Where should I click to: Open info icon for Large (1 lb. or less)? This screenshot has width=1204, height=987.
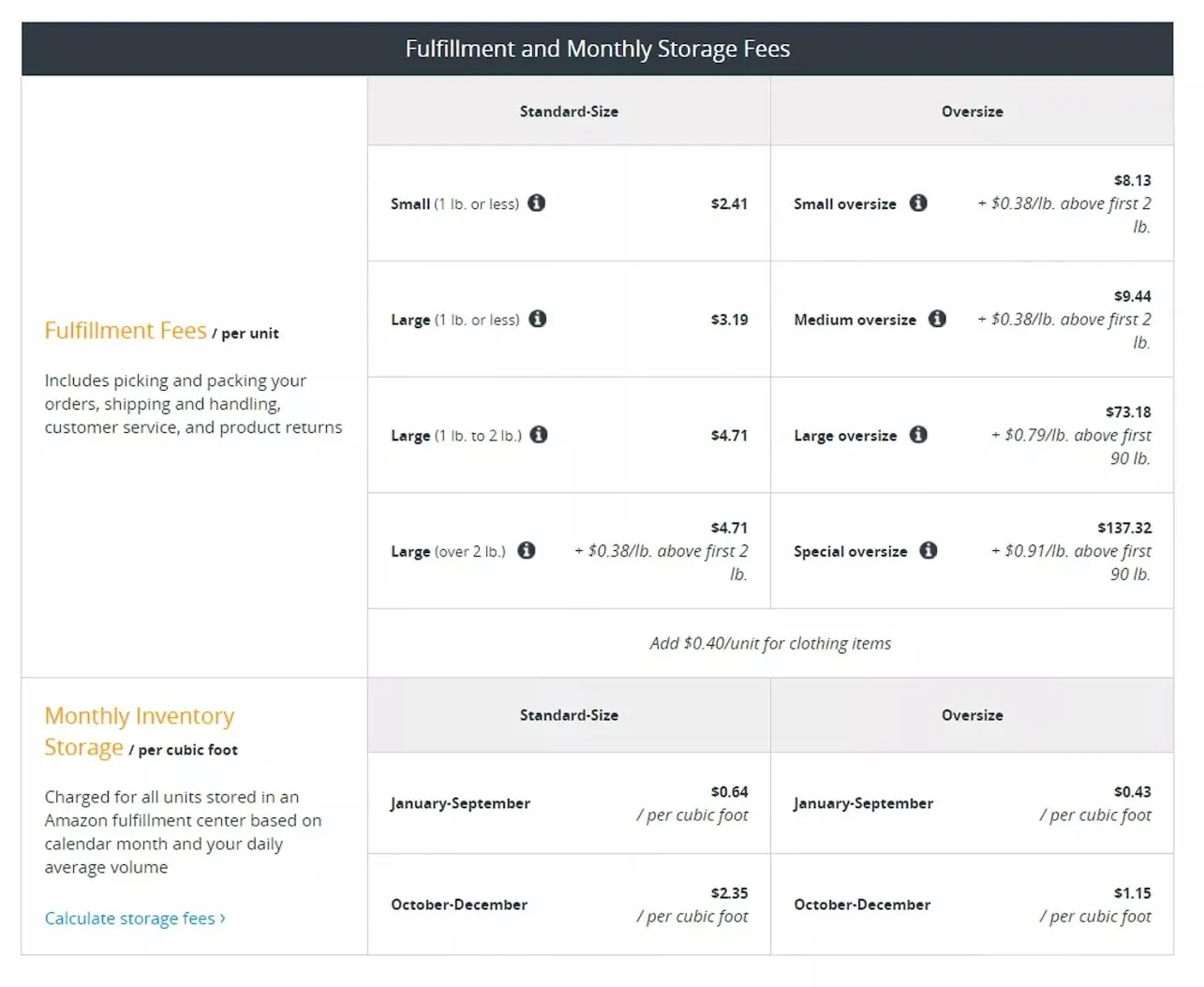click(538, 319)
